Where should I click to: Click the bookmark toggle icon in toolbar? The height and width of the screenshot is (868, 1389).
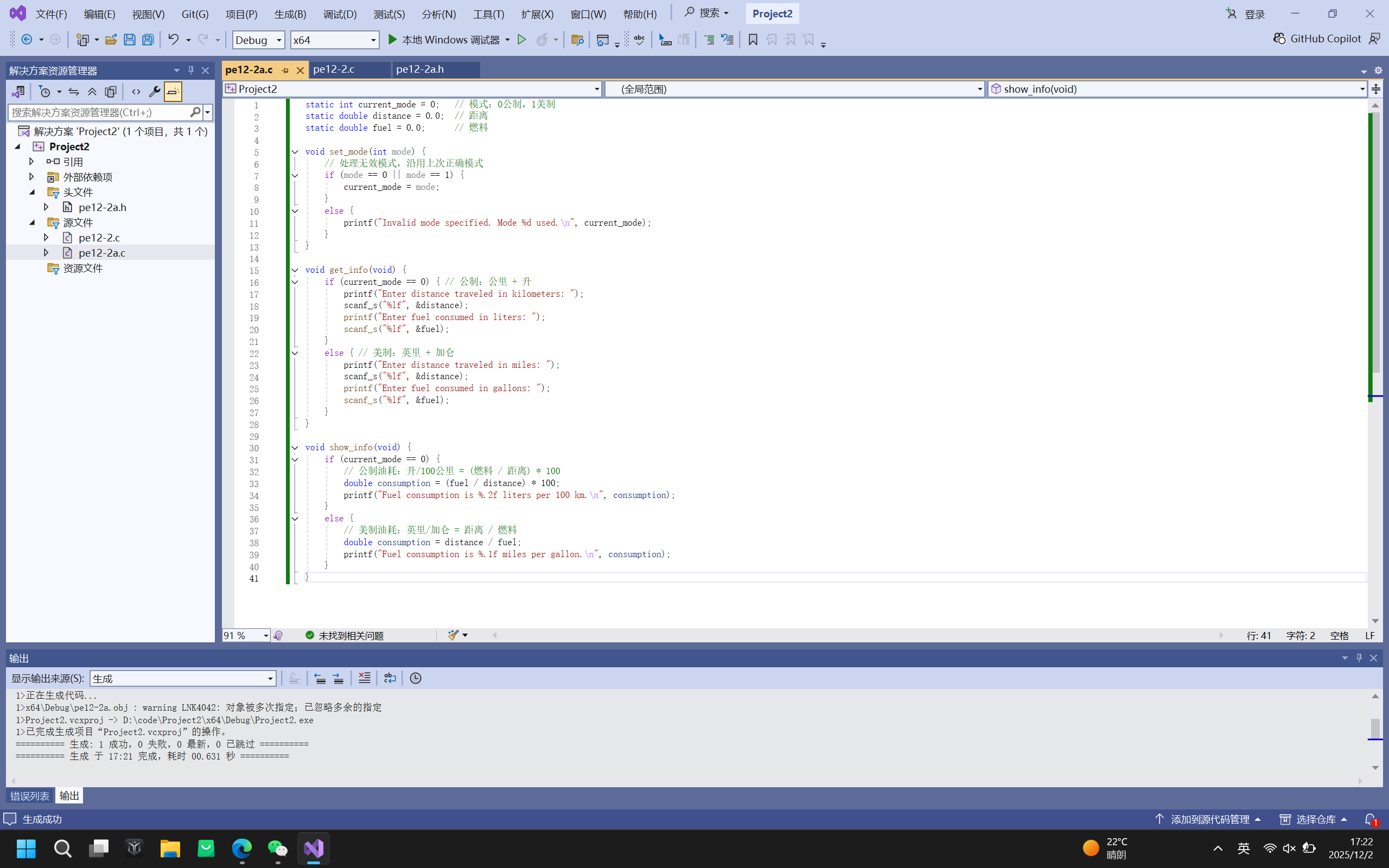point(753,40)
